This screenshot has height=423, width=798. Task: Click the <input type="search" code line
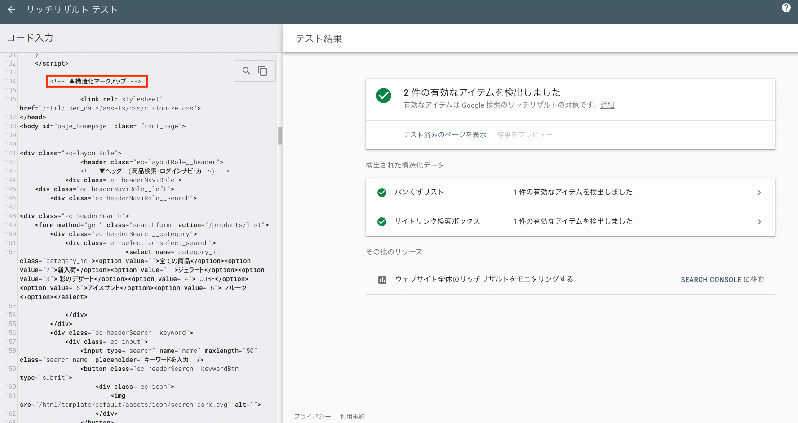click(169, 351)
